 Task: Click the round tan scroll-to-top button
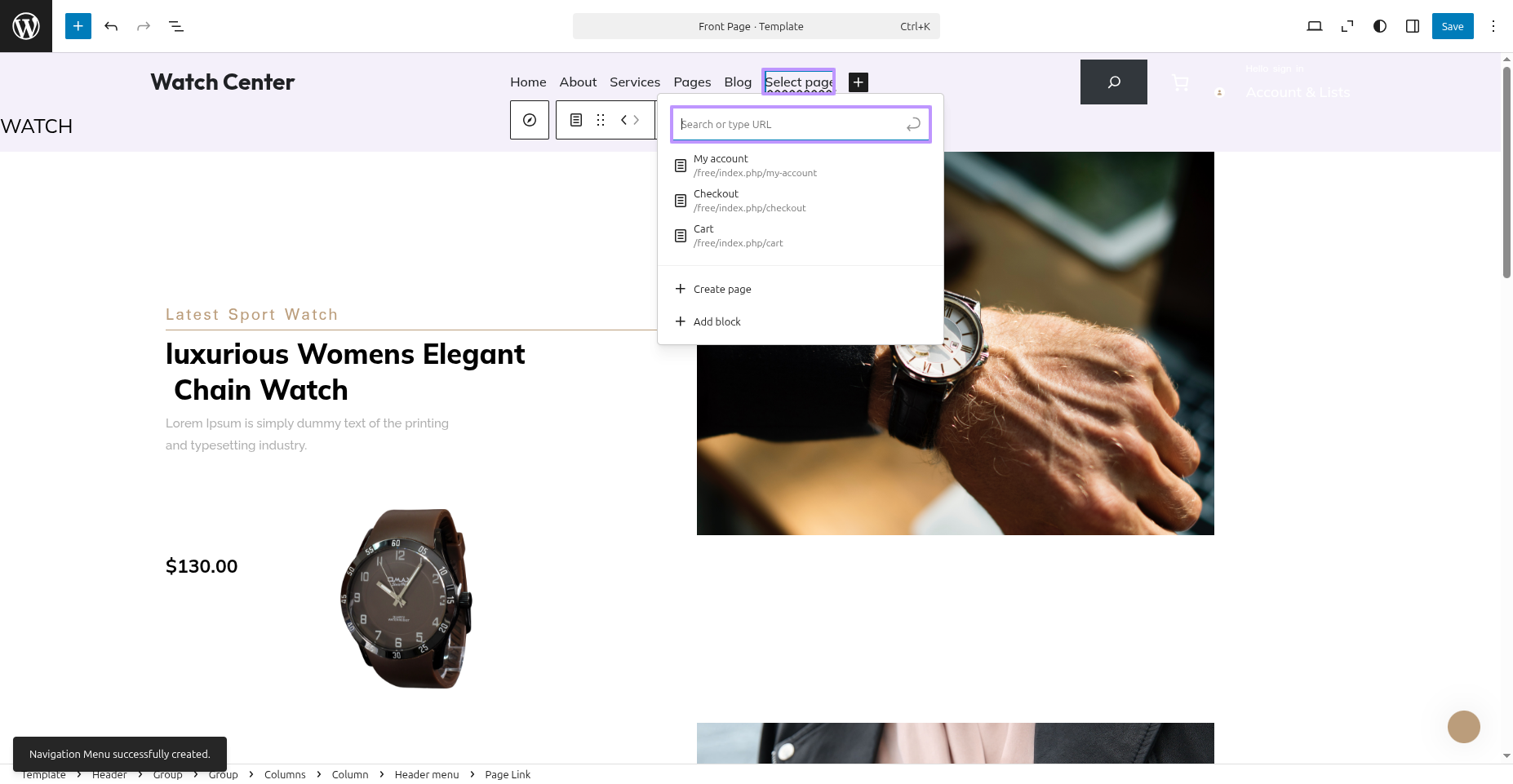pos(1463,727)
